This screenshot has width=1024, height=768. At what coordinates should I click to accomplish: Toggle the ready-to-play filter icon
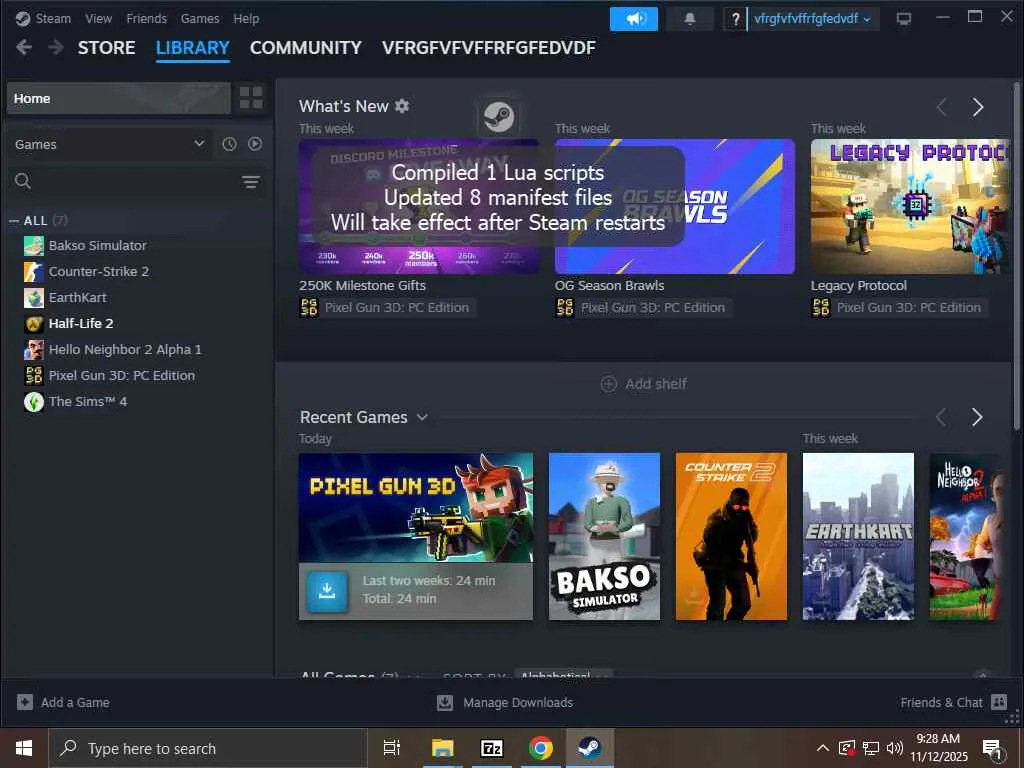point(255,144)
